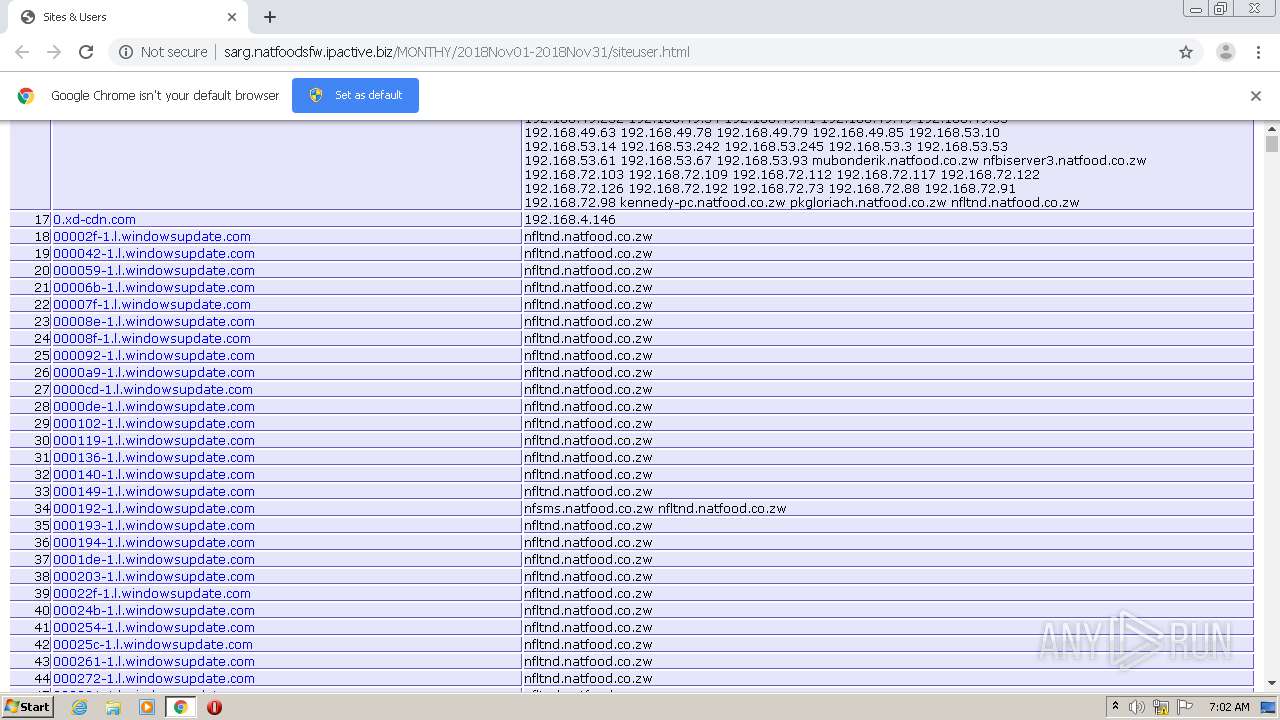This screenshot has width=1280, height=720.
Task: Open 0000cd-1.l.windowsupdate.com link
Action: (153, 389)
